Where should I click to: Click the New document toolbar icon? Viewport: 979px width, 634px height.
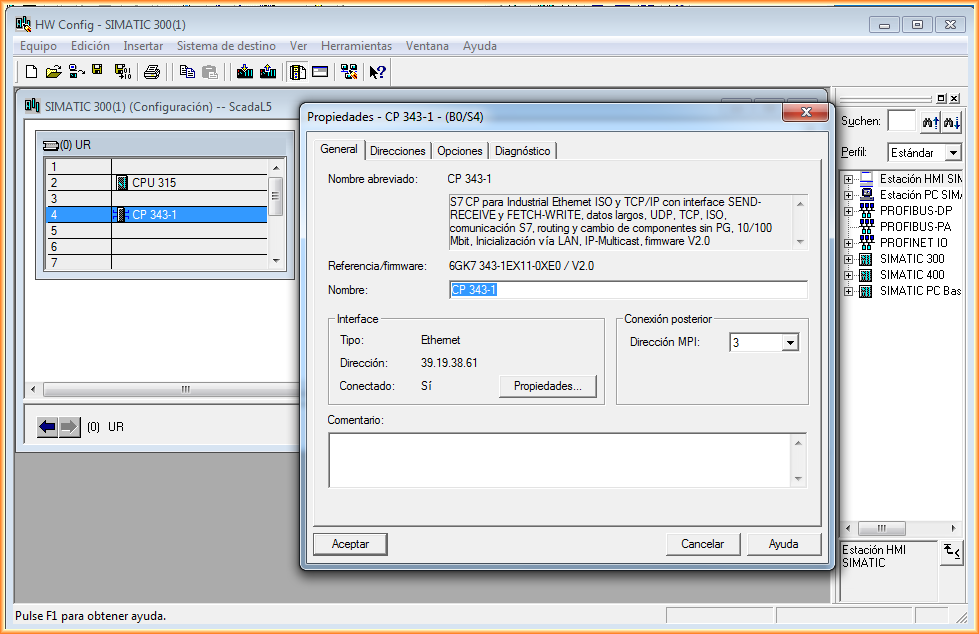pos(31,71)
